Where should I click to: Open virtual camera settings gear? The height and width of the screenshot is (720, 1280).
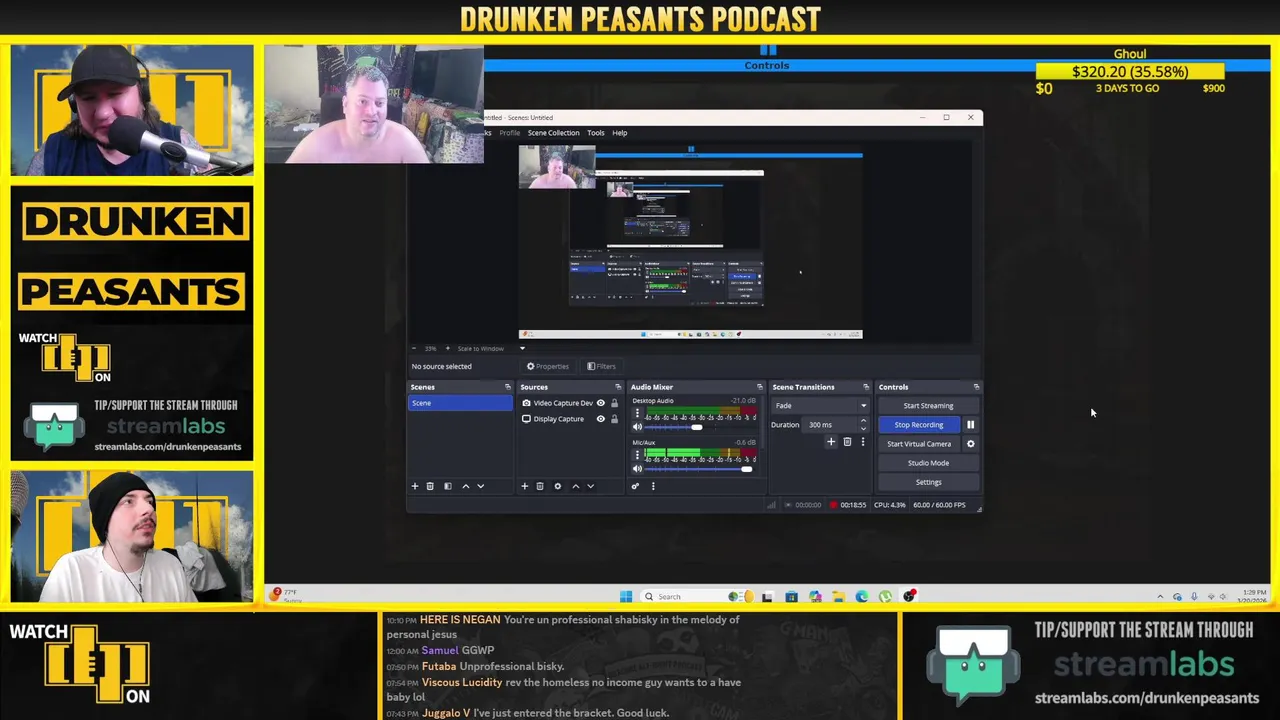click(x=970, y=444)
